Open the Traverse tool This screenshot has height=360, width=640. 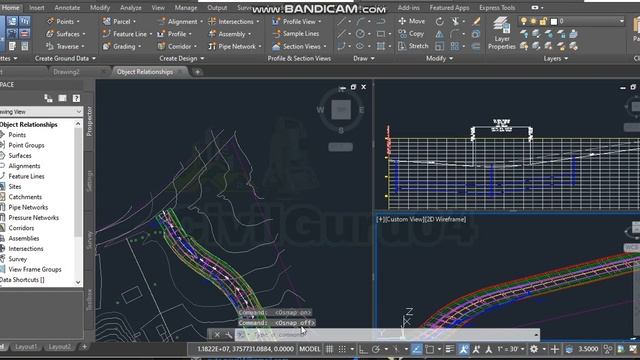pos(65,47)
